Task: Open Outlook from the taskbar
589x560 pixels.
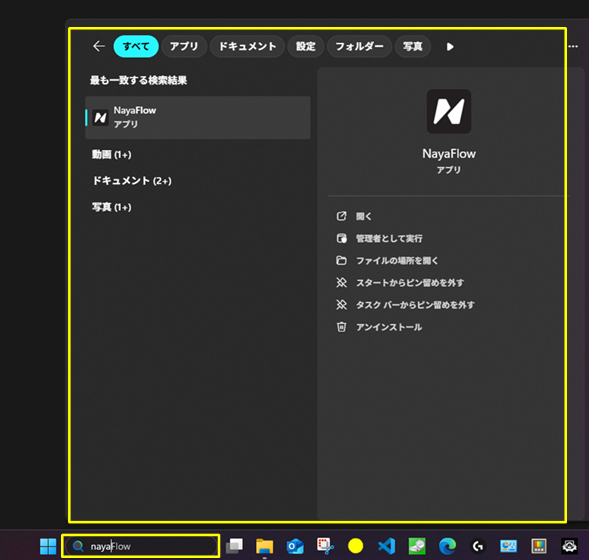Action: click(x=295, y=546)
